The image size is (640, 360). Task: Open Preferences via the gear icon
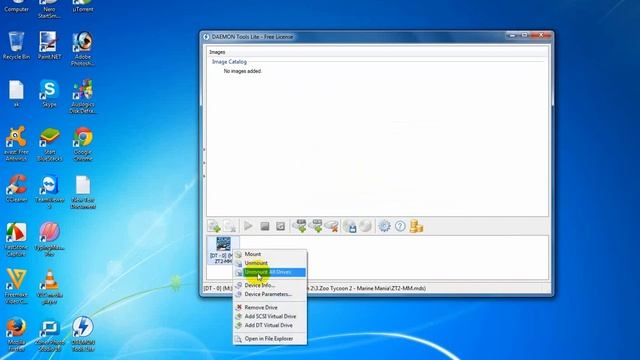(x=384, y=226)
